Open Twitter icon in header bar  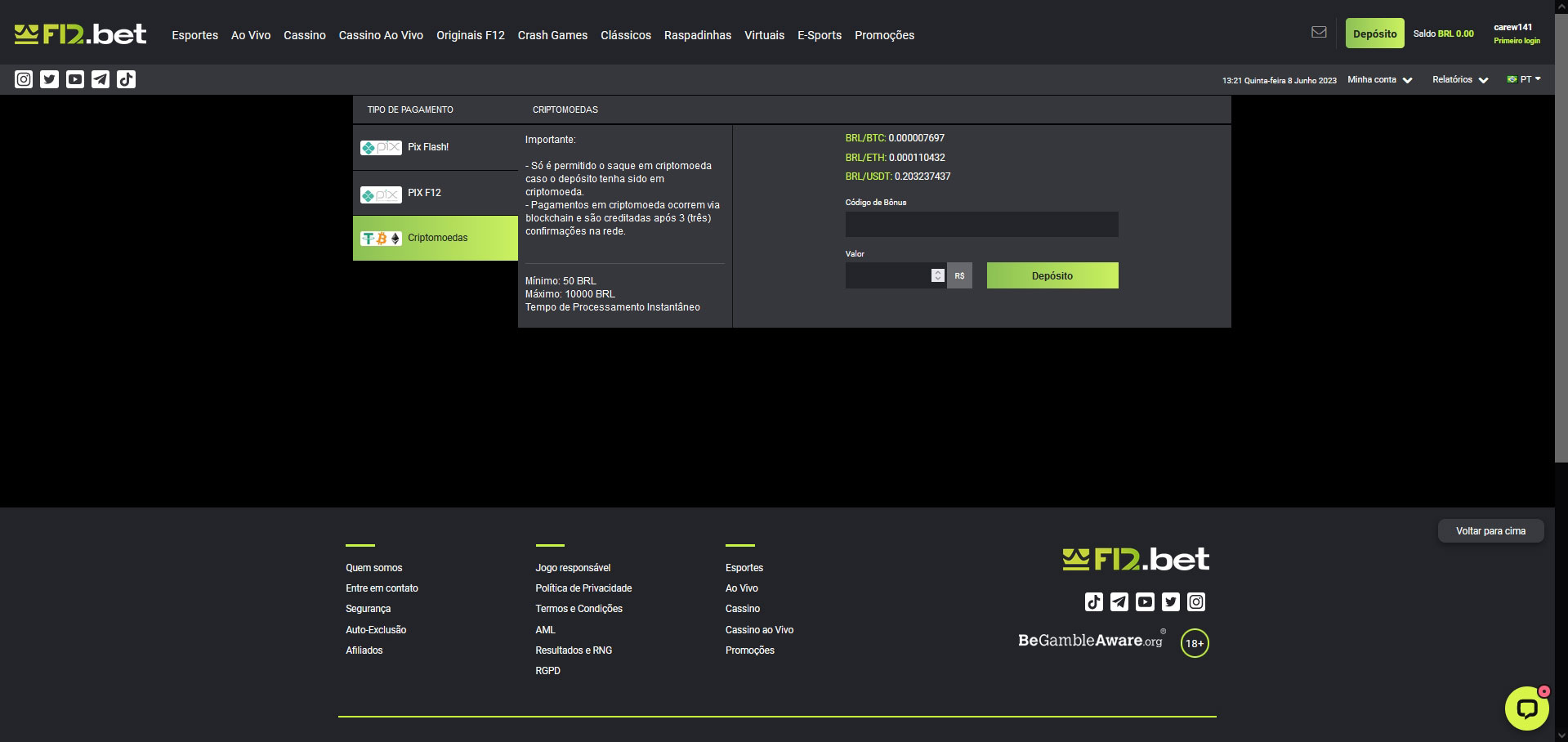[x=49, y=79]
